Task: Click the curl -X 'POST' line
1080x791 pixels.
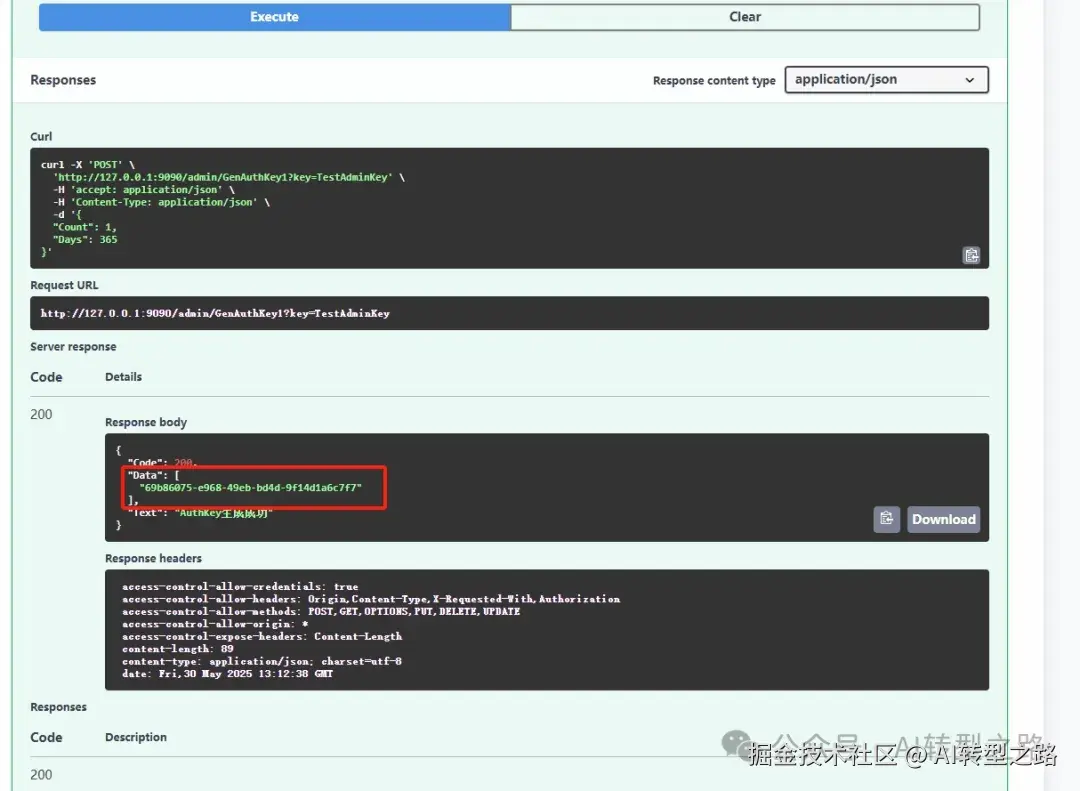Action: coord(88,165)
